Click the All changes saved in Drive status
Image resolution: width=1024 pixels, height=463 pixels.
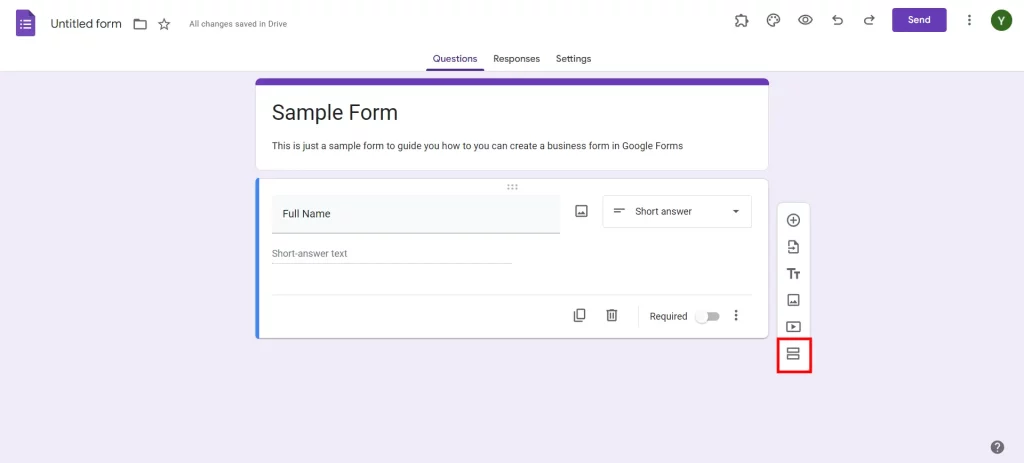(238, 24)
